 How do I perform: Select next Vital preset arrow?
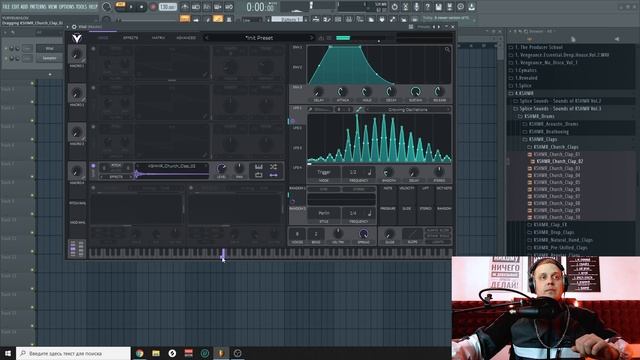(312, 38)
